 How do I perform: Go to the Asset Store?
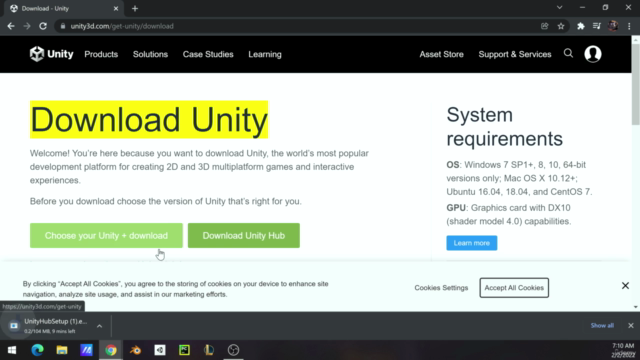pyautogui.click(x=442, y=54)
